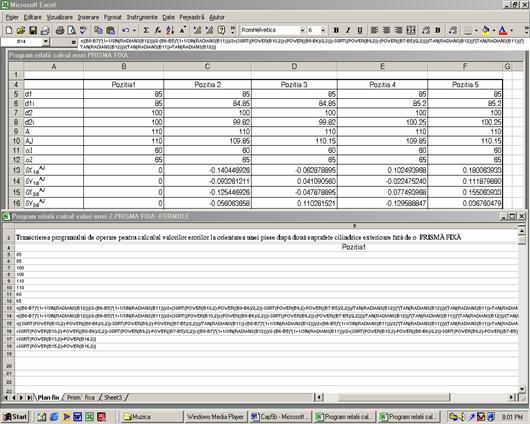Viewport: 530px width, 424px height.
Task: Create a new workbook with New icon
Action: 9,30
